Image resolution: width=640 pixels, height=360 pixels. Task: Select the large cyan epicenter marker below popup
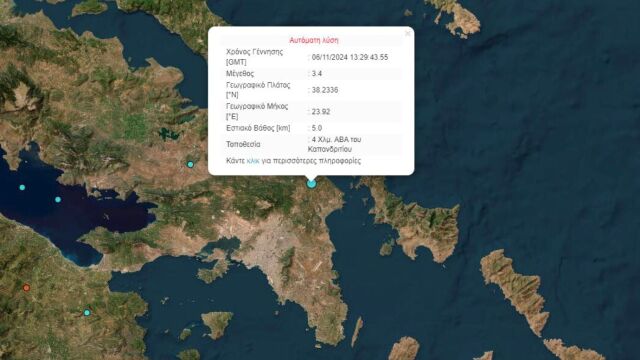(x=311, y=184)
